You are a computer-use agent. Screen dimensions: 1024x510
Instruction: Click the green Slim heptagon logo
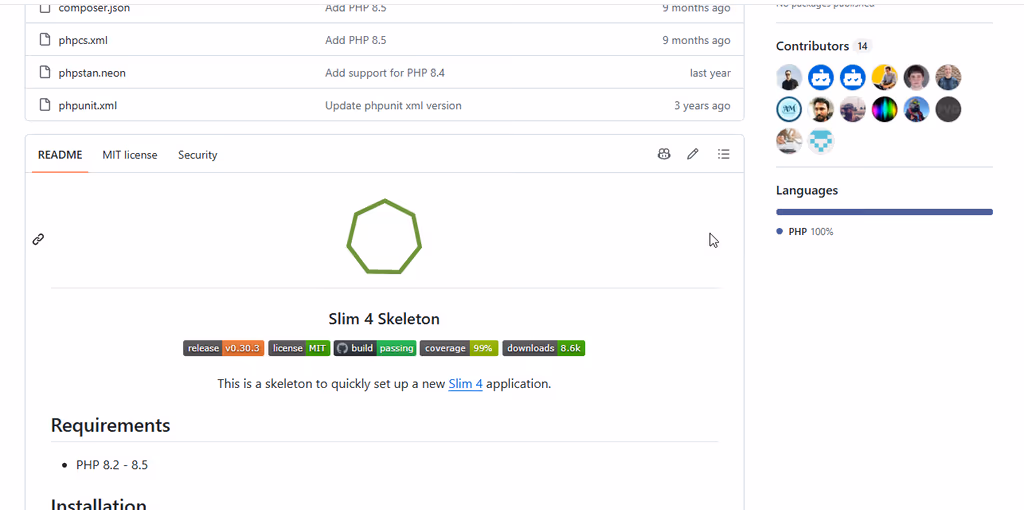pyautogui.click(x=384, y=236)
